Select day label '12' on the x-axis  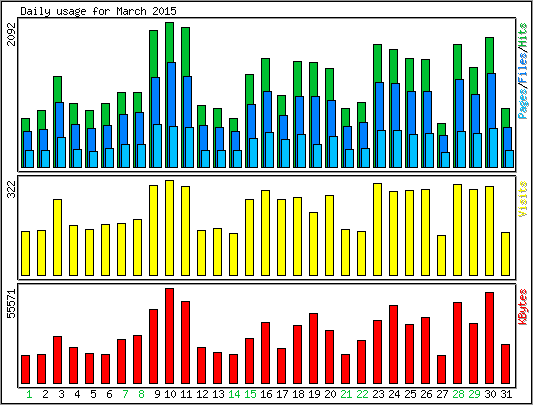click(x=202, y=394)
